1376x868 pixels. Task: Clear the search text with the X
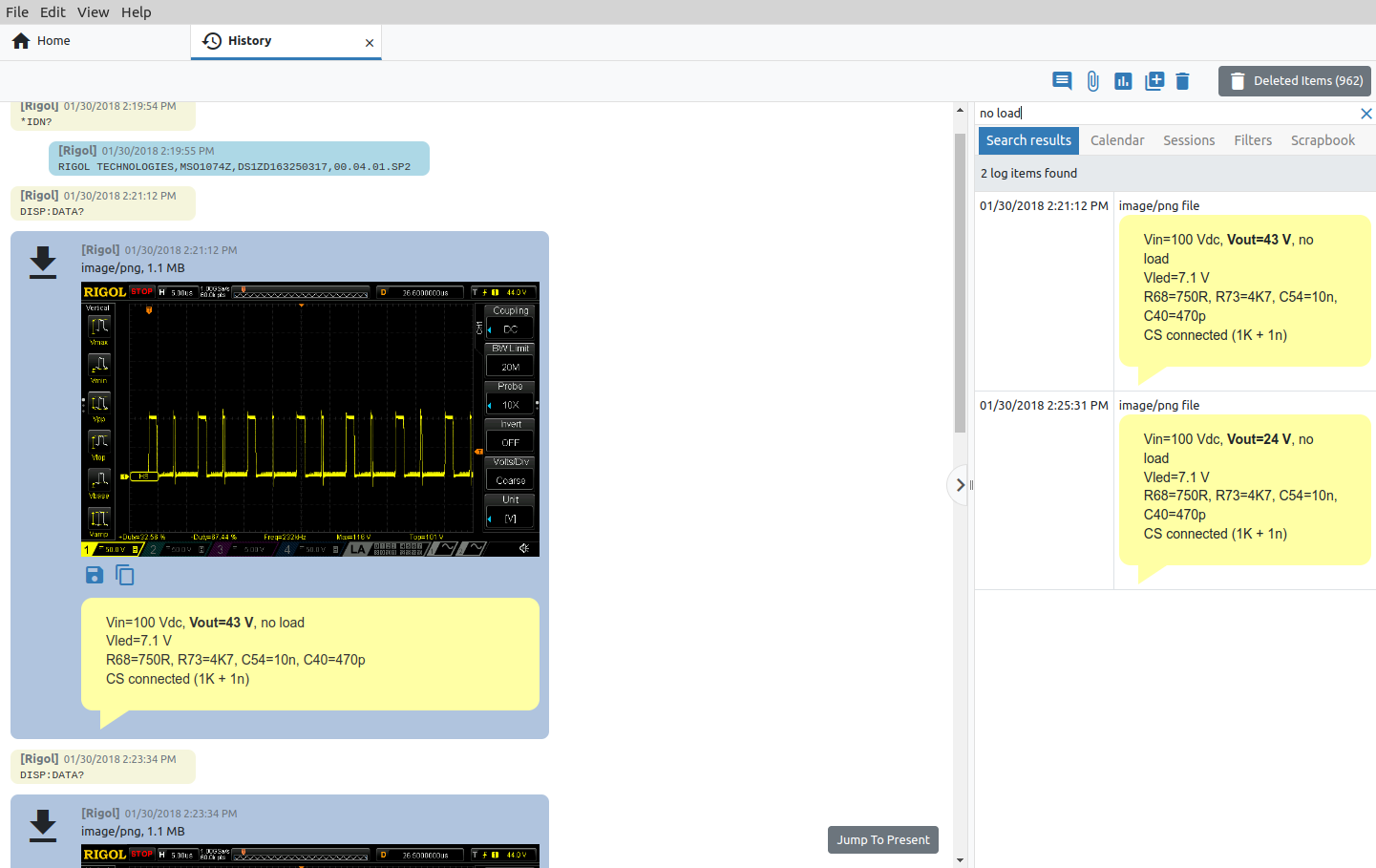pos(1365,114)
